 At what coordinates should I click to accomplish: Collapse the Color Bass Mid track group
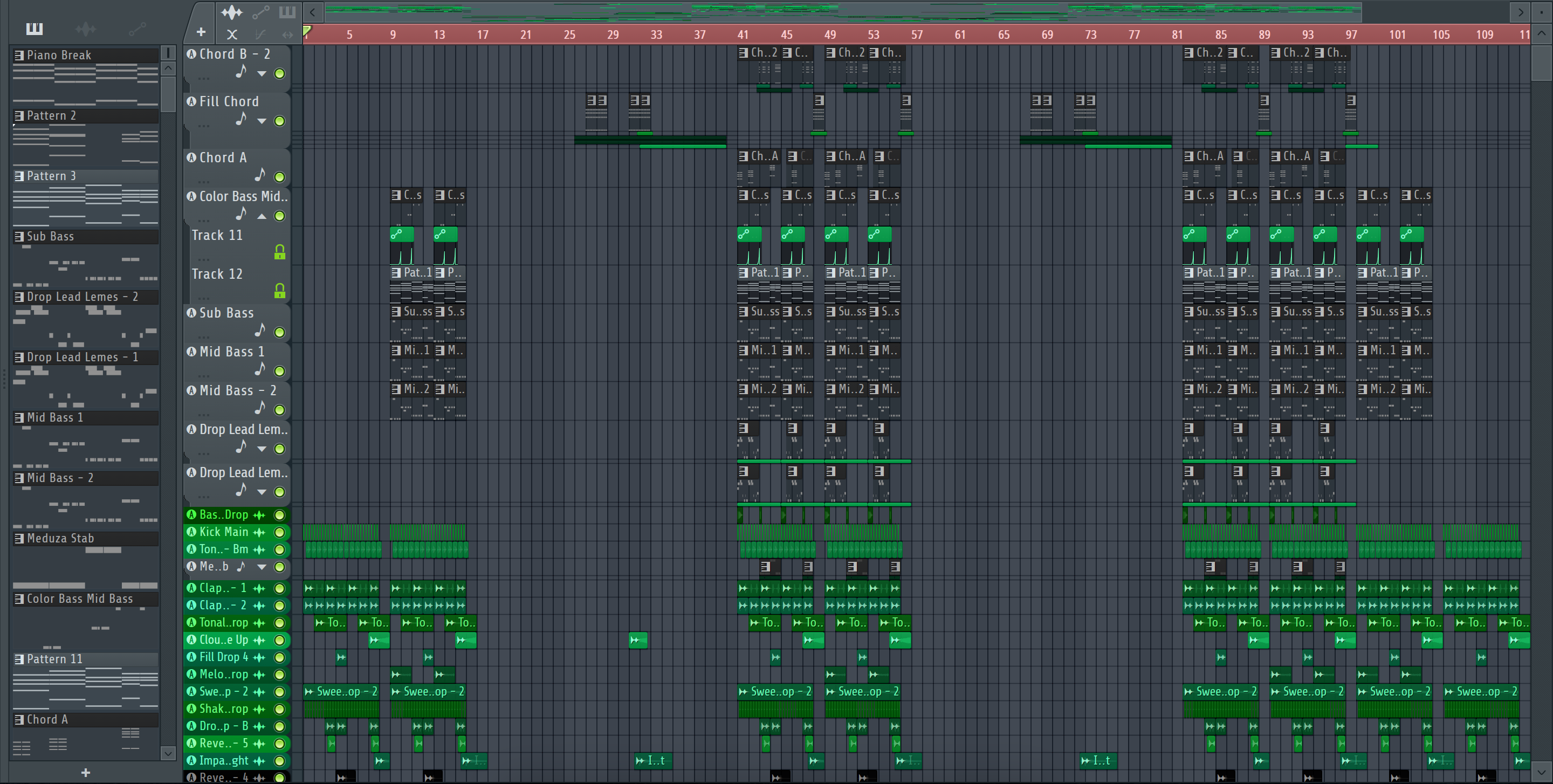click(262, 216)
